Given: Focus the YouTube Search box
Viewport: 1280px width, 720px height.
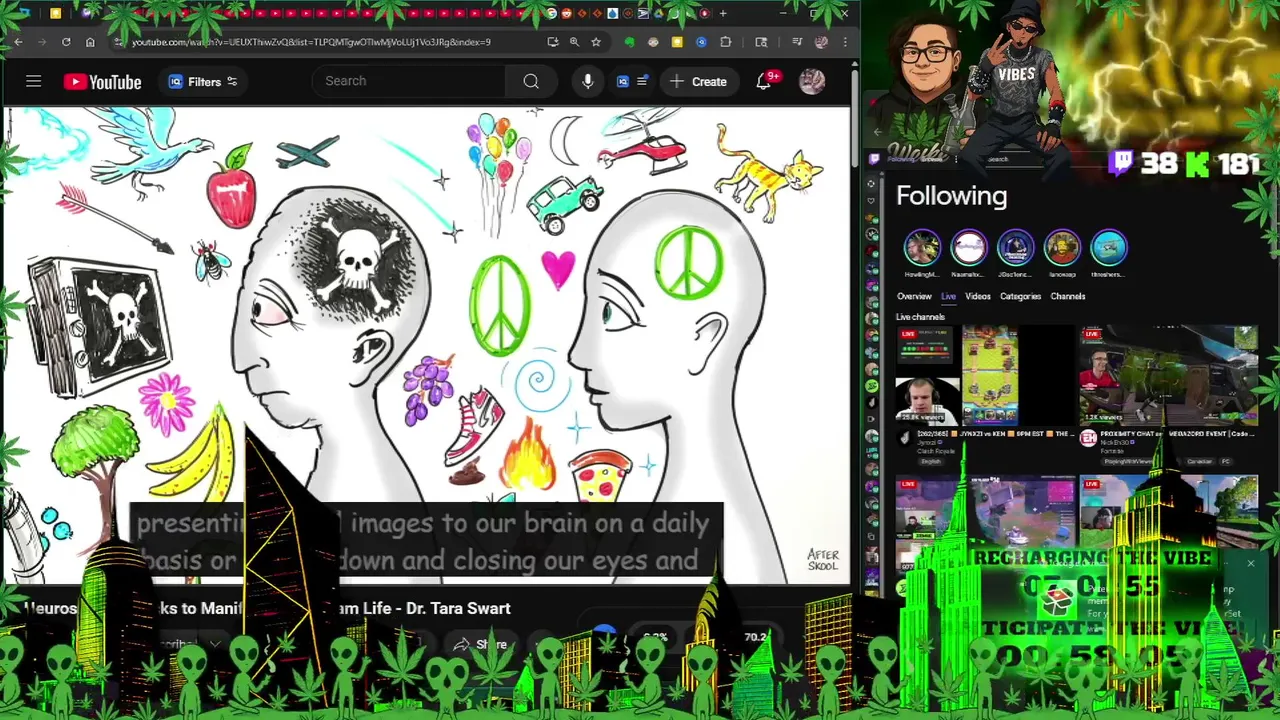Looking at the screenshot, I should (x=410, y=81).
